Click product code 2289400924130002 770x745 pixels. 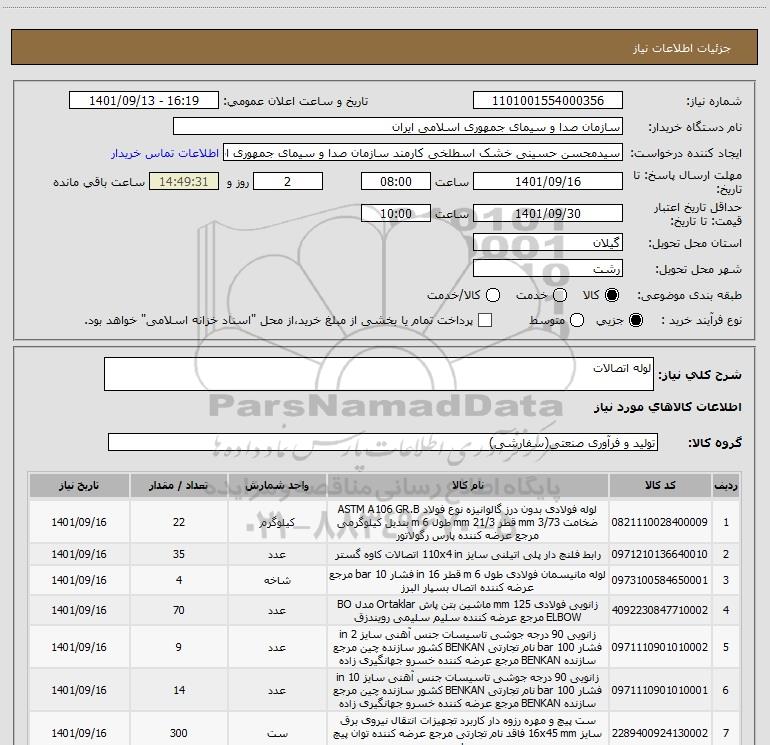(x=660, y=733)
